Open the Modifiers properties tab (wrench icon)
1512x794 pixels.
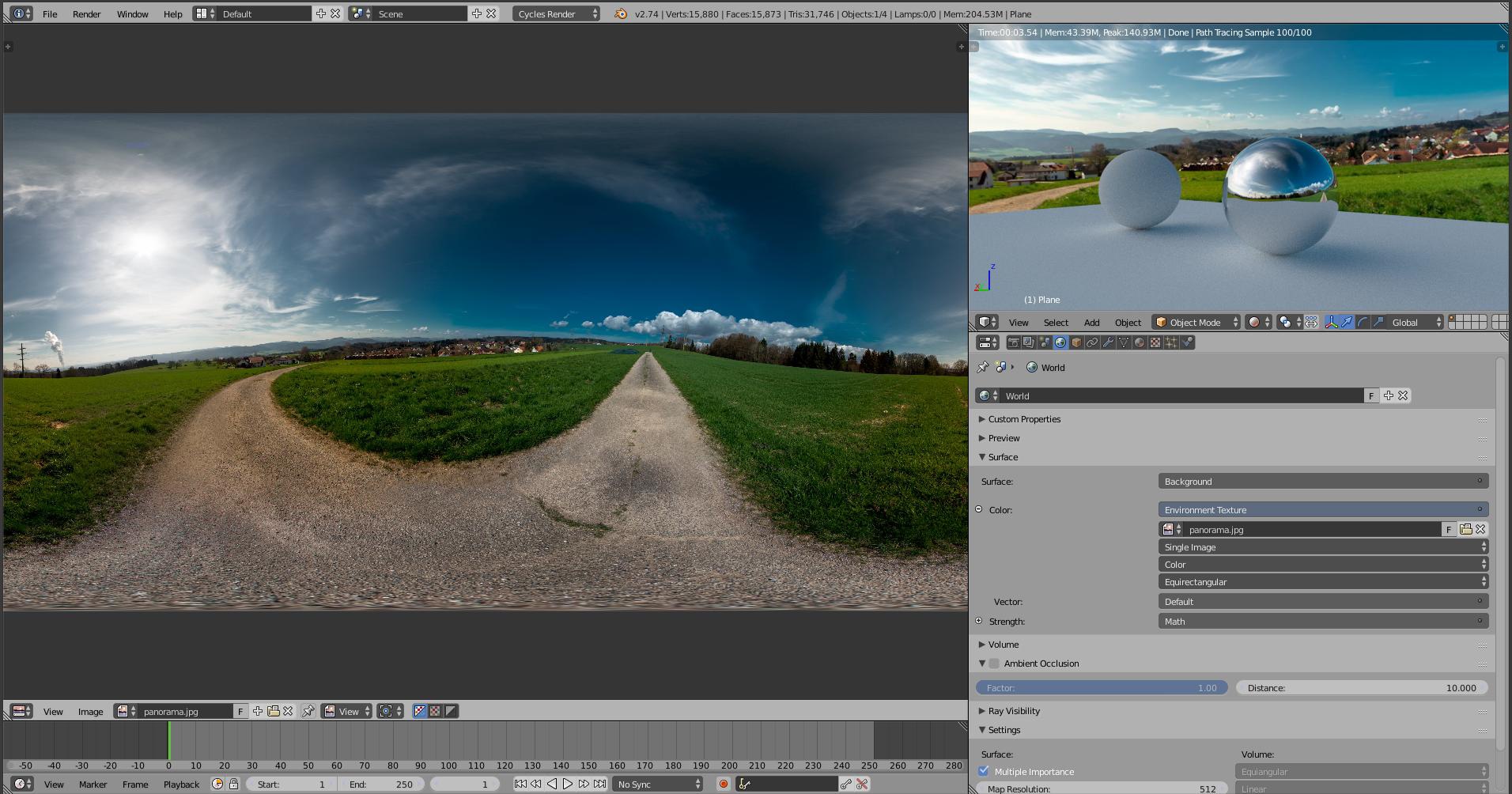1108,342
